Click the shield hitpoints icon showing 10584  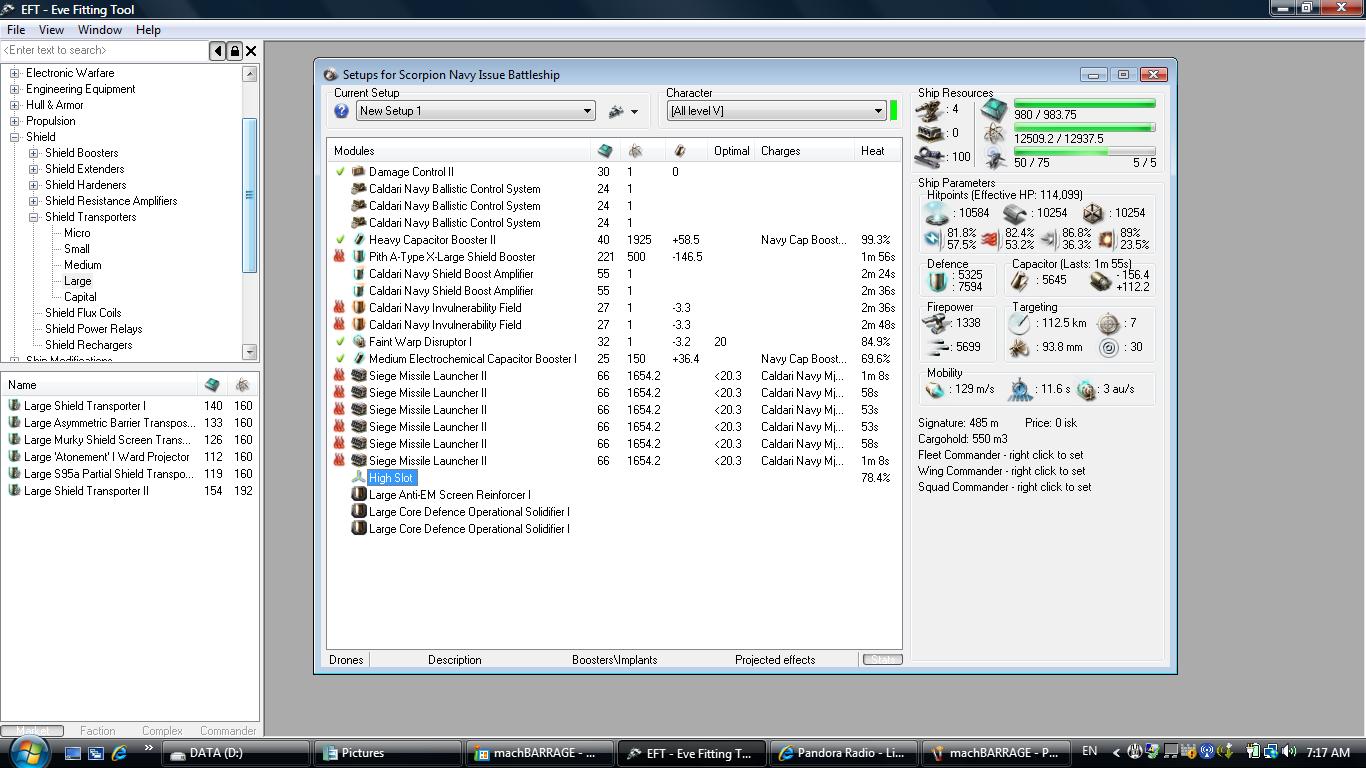(x=937, y=213)
